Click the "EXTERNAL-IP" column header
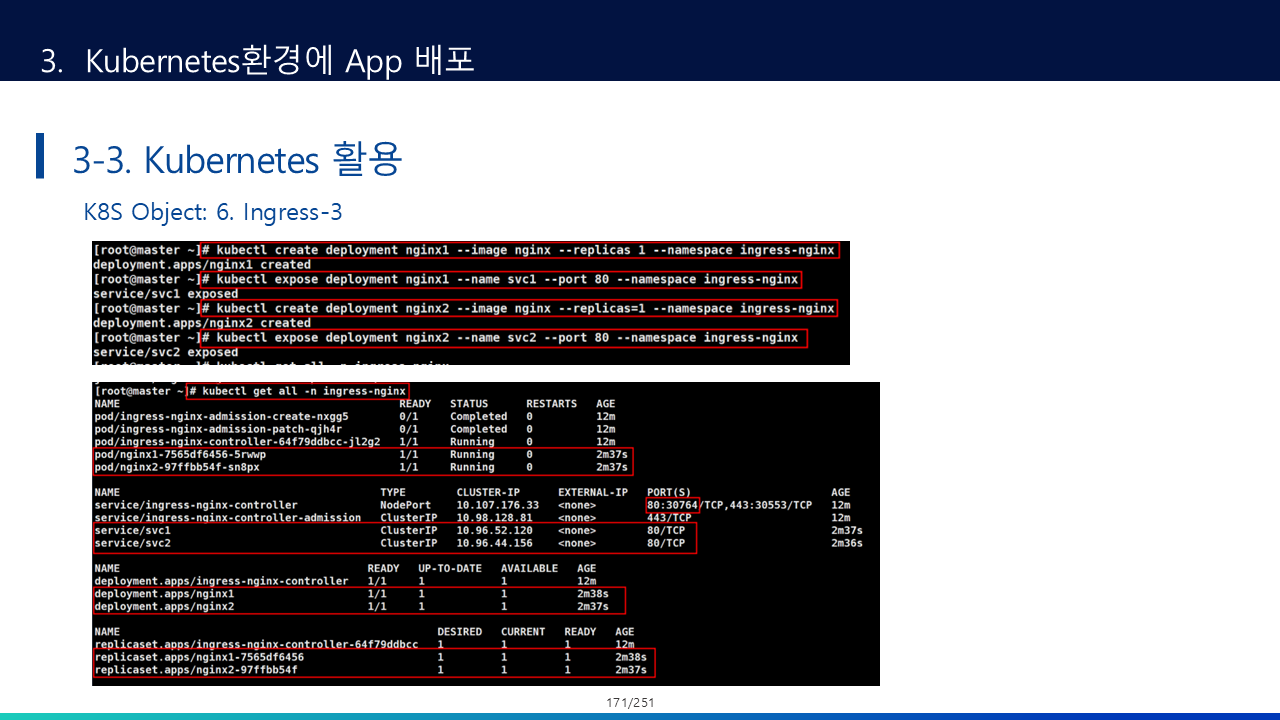This screenshot has width=1280, height=720. [x=593, y=492]
